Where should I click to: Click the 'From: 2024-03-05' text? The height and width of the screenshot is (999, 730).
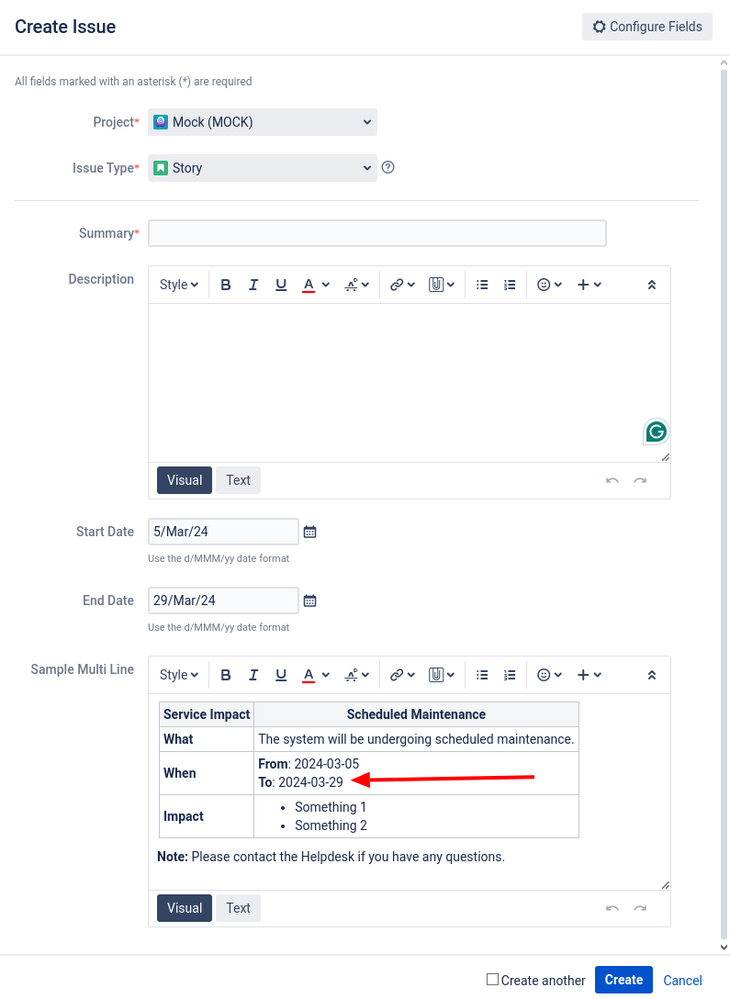point(308,764)
